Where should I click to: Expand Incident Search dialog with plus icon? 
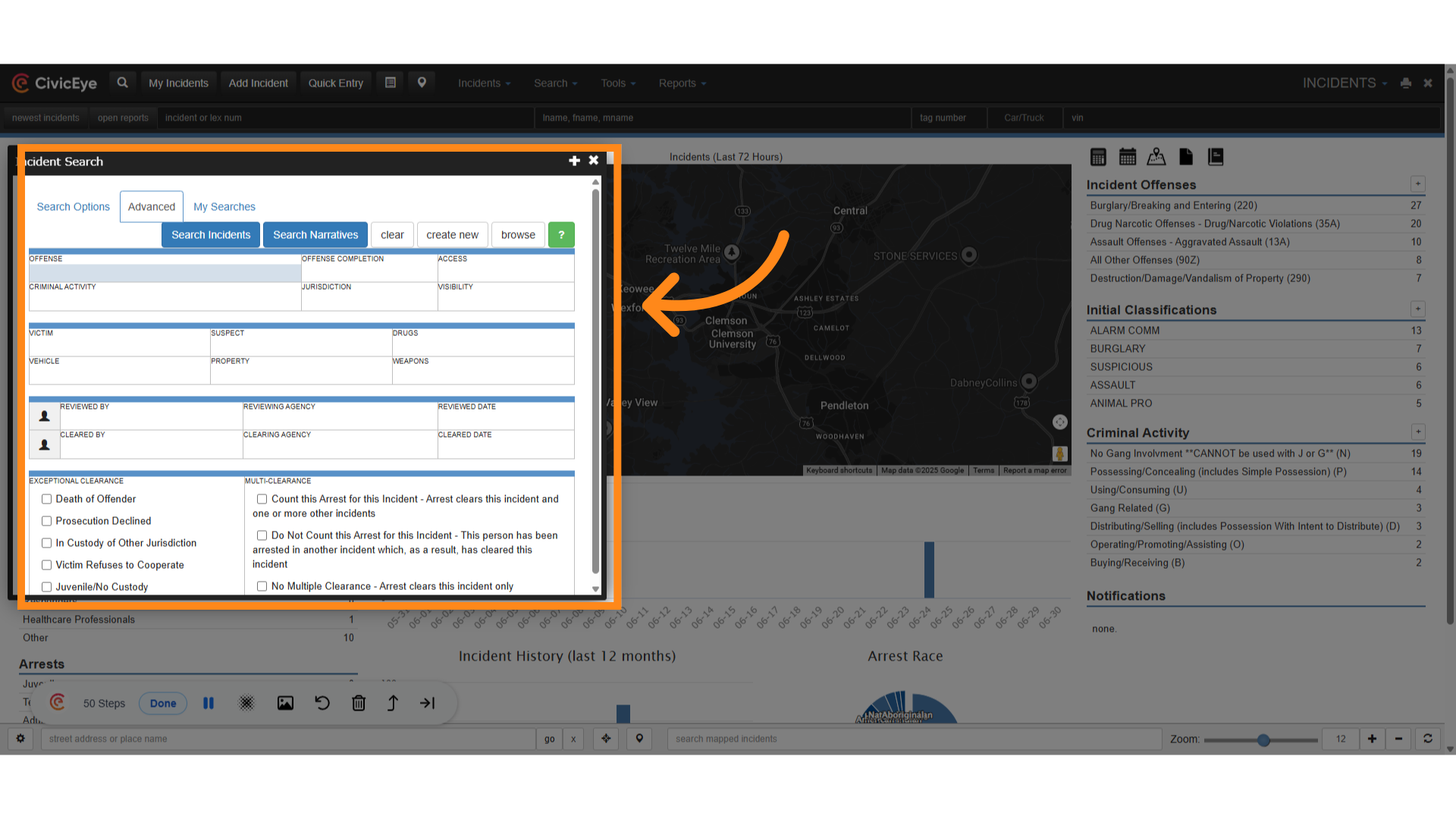coord(574,161)
